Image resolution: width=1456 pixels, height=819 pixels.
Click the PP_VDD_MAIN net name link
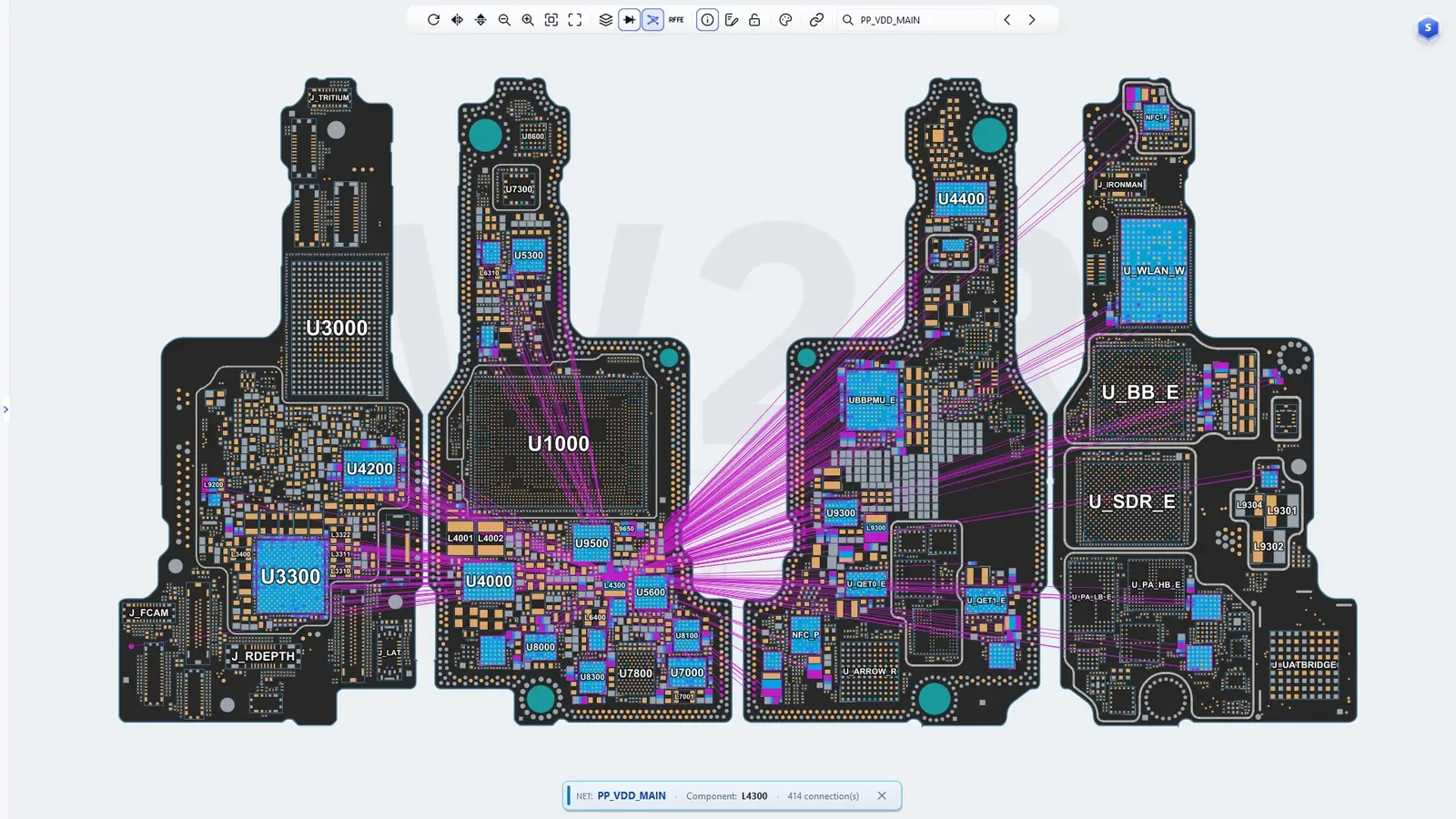[632, 795]
